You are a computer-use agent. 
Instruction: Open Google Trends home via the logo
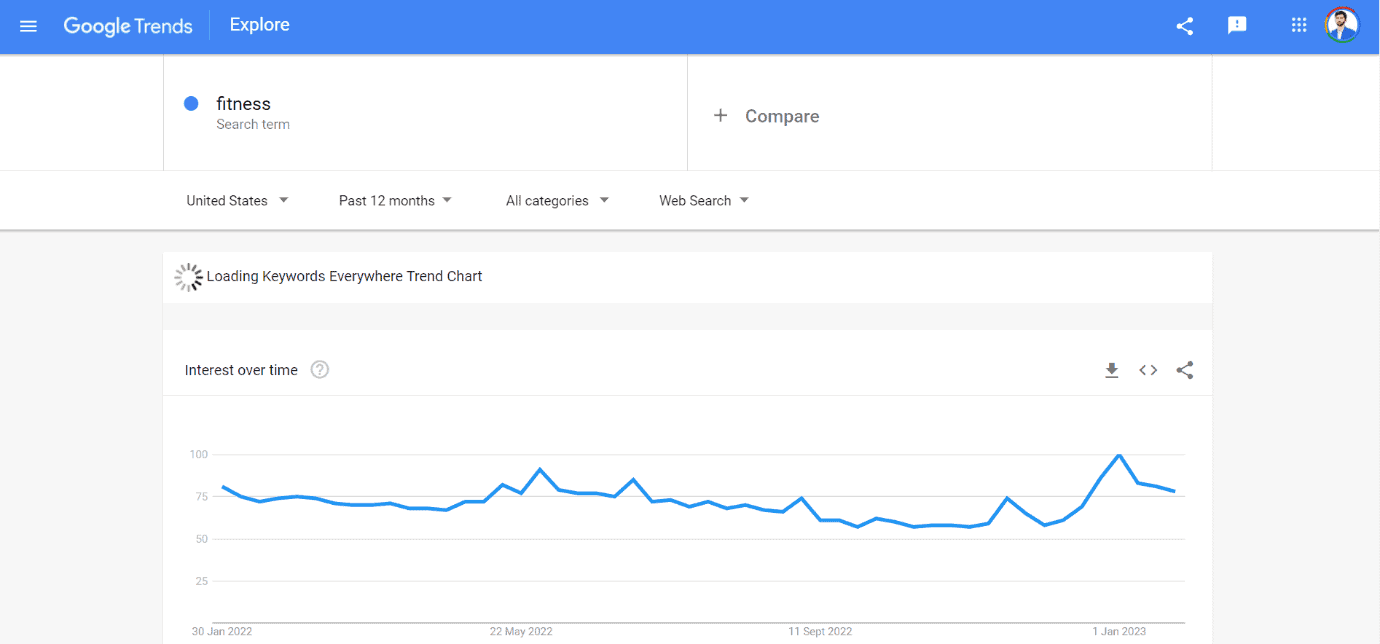[128, 26]
